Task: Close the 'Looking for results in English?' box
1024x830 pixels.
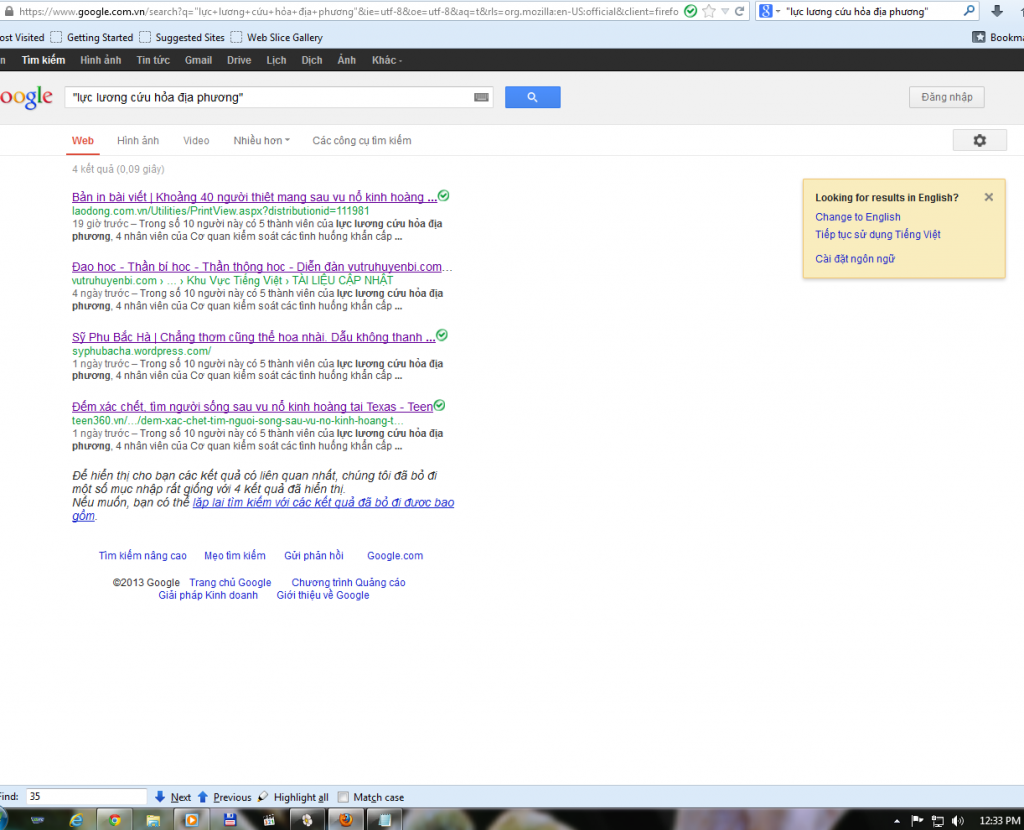Action: (989, 197)
